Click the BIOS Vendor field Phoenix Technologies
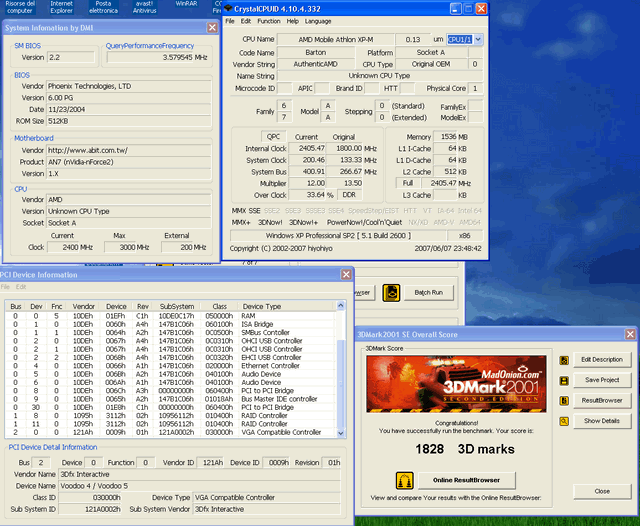This screenshot has height=526, width=640. [x=129, y=86]
